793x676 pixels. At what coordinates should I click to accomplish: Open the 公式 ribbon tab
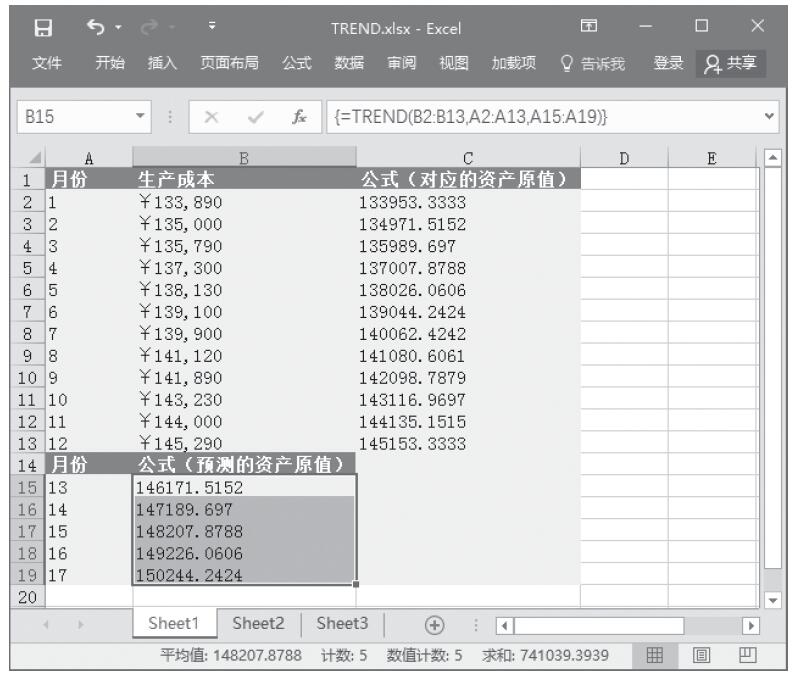pos(296,65)
